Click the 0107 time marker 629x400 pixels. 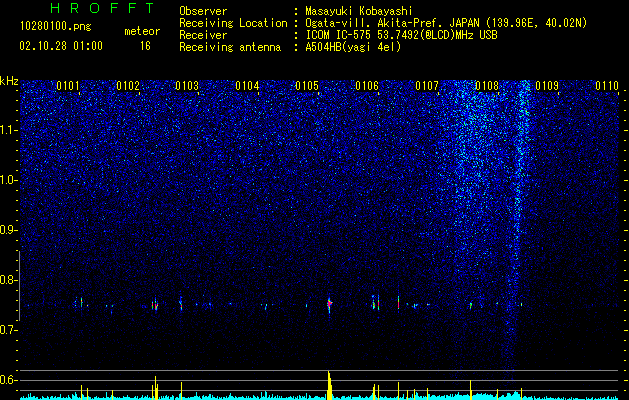pyautogui.click(x=427, y=86)
